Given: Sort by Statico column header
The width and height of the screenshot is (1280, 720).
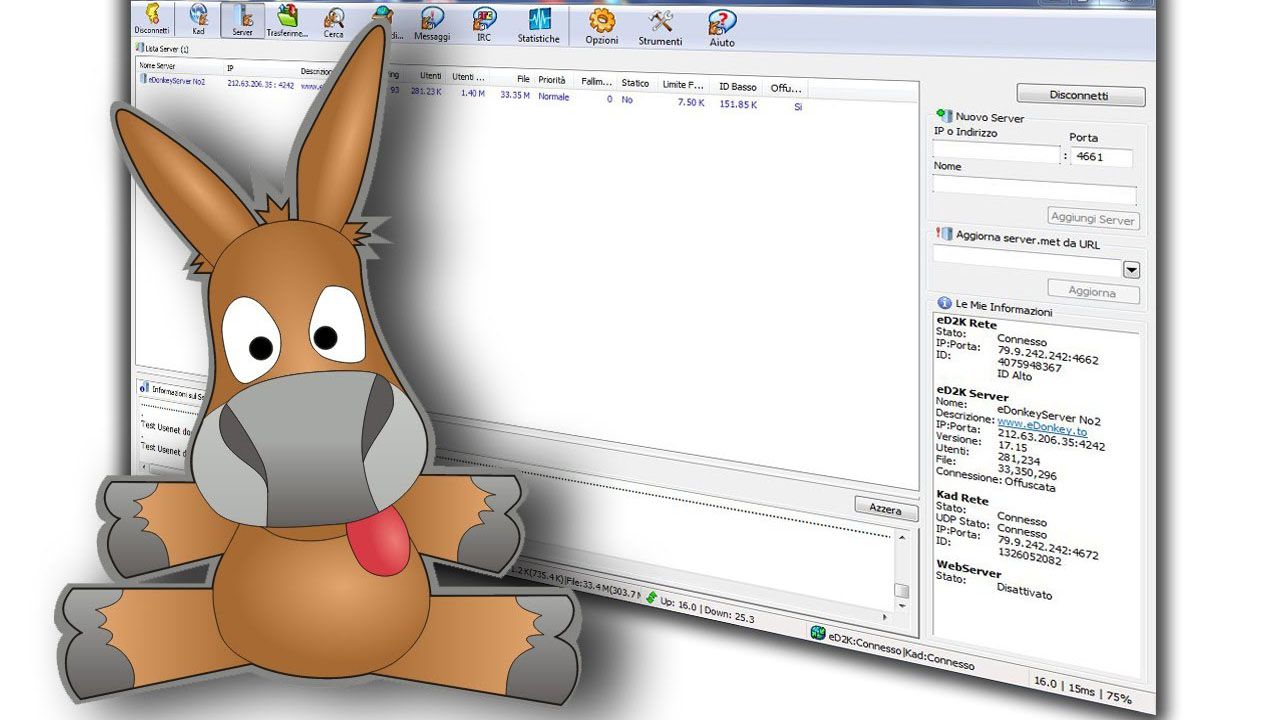Looking at the screenshot, I should click(636, 83).
